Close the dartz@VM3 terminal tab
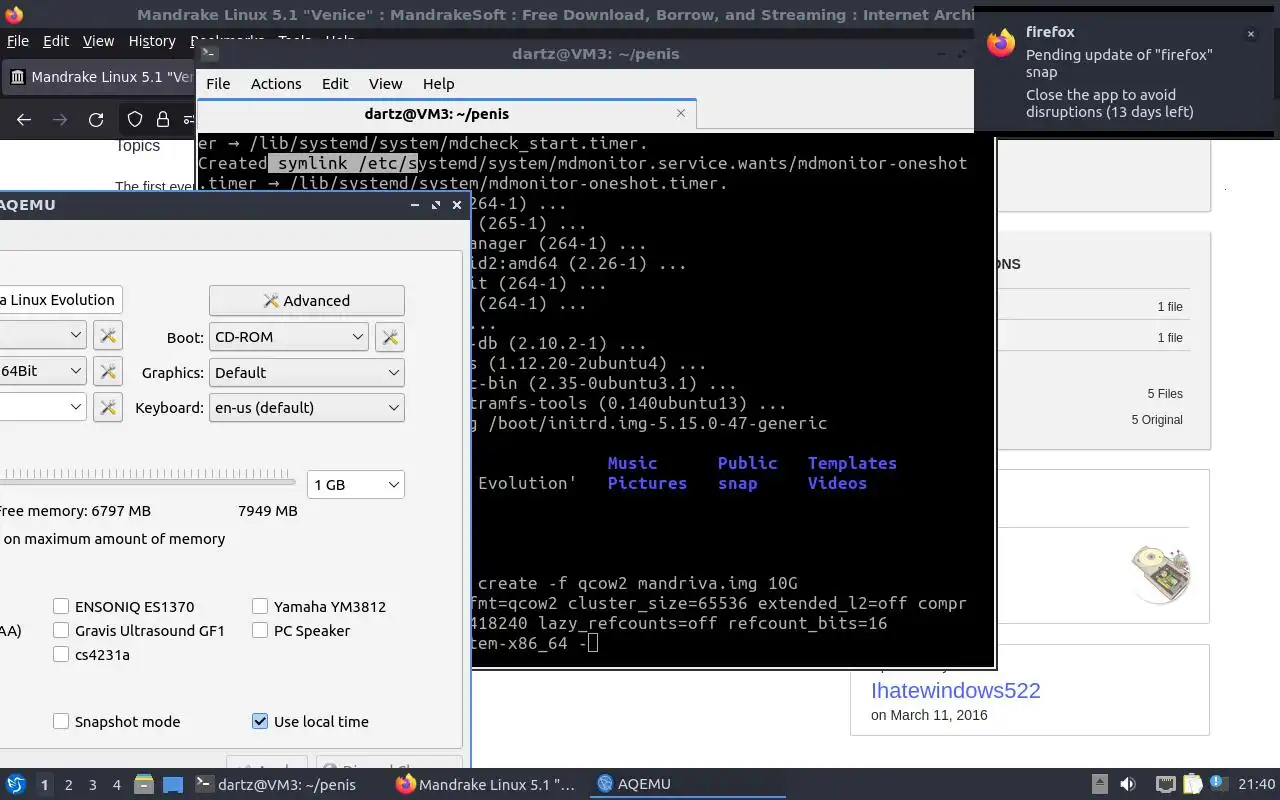 pos(681,113)
